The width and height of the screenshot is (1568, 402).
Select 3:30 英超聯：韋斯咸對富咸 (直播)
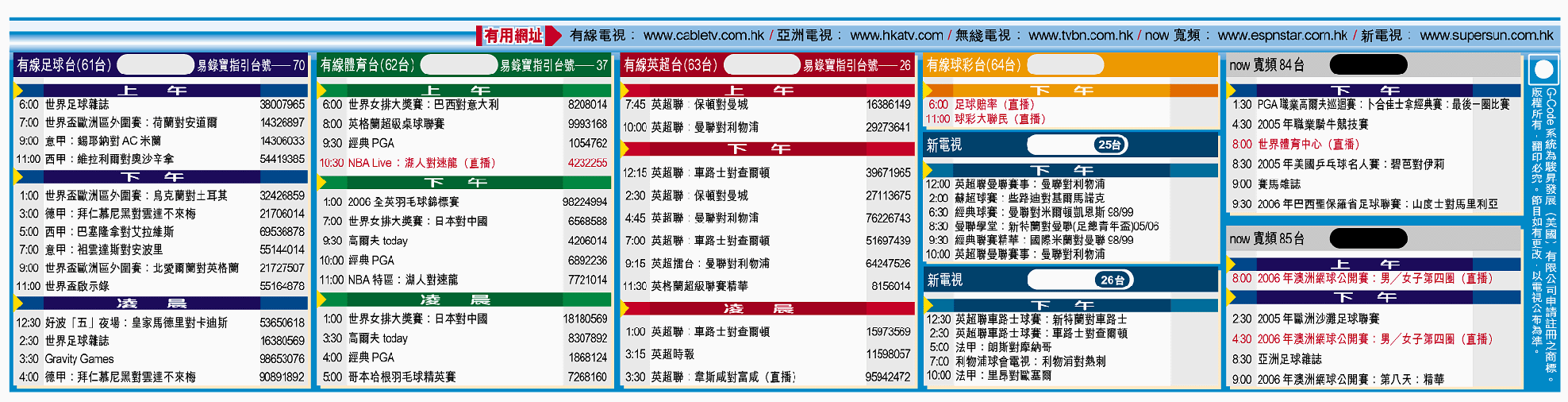pyautogui.click(x=767, y=377)
